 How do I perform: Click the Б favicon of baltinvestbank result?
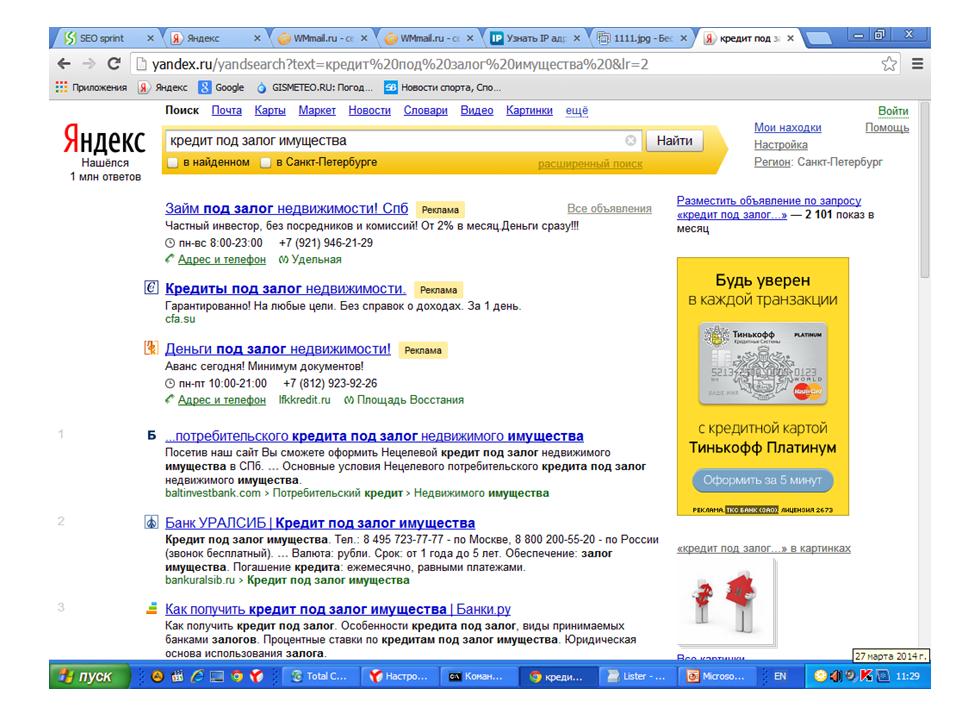tap(151, 435)
